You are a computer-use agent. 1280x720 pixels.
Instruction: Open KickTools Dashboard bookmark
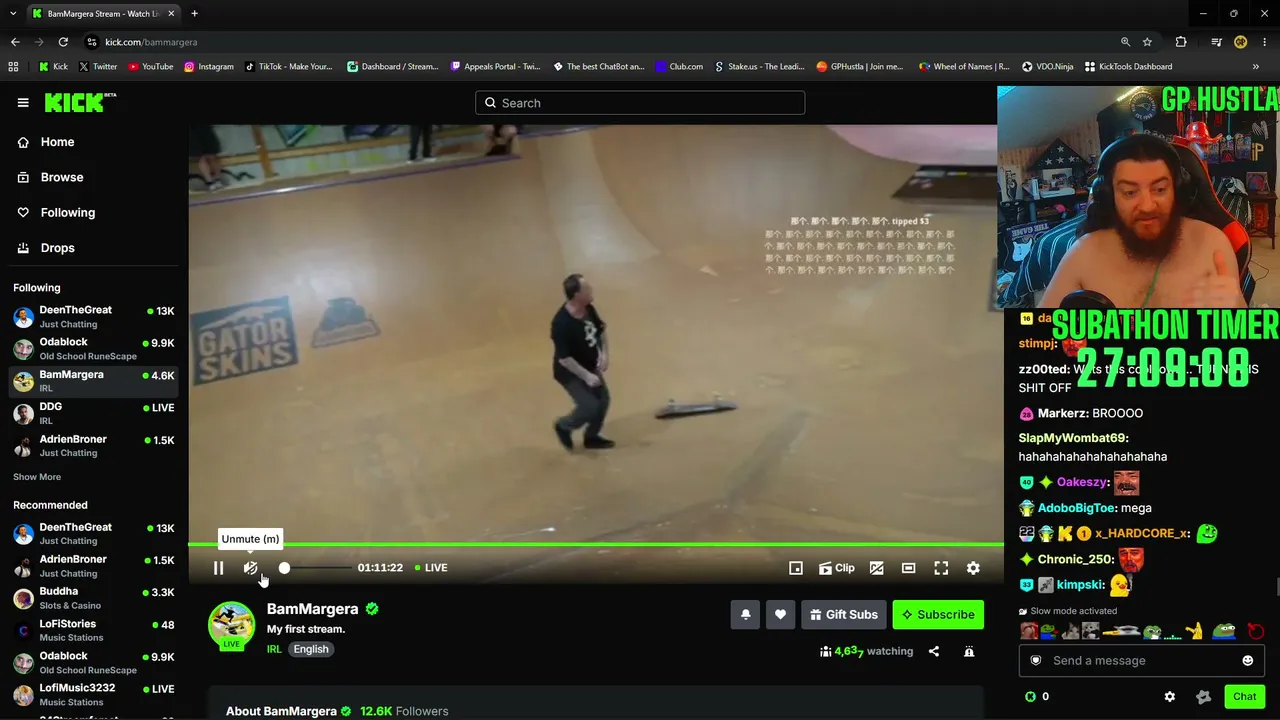coord(1128,67)
